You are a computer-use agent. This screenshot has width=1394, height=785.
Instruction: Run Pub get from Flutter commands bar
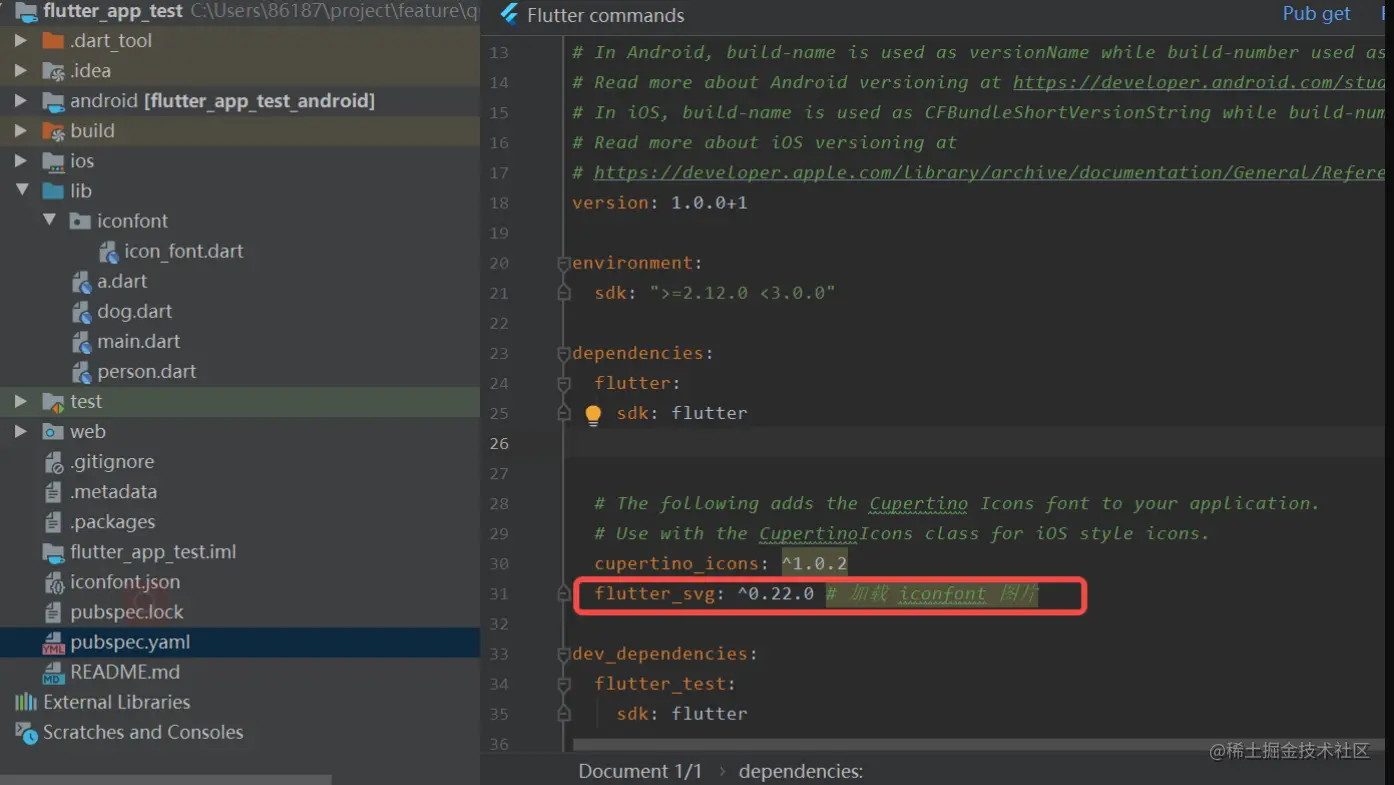coord(1316,14)
